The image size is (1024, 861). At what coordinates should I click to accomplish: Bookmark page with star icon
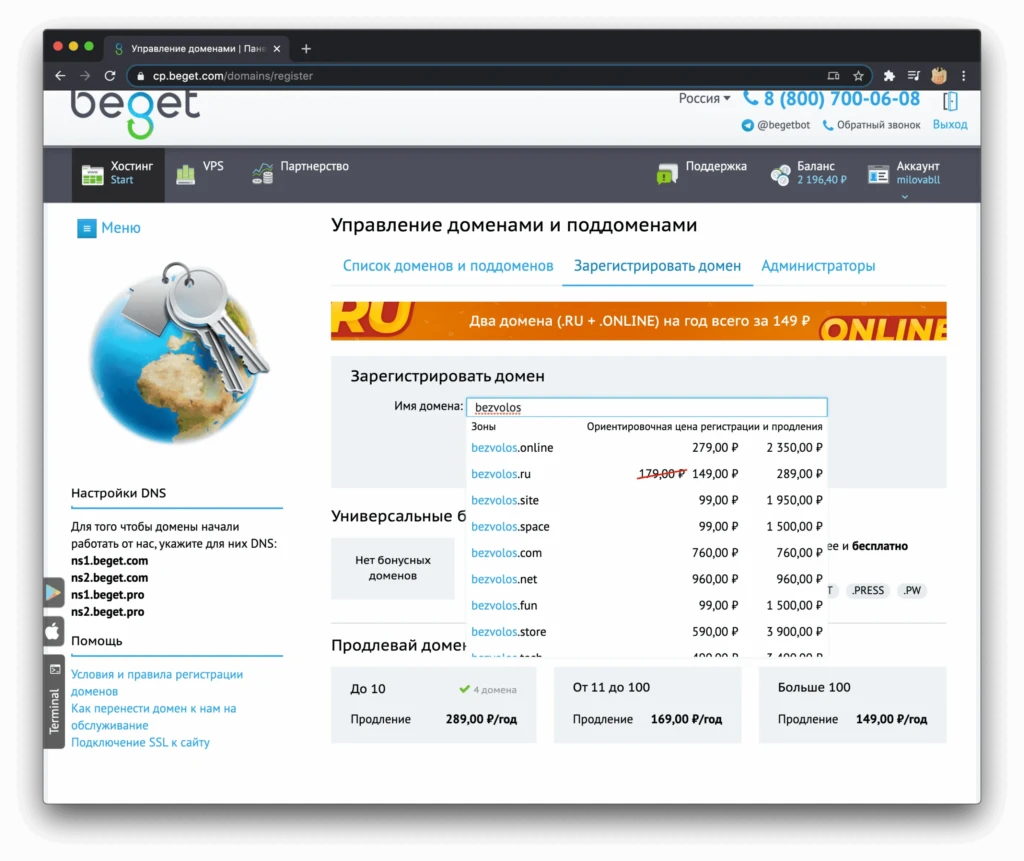pyautogui.click(x=858, y=76)
